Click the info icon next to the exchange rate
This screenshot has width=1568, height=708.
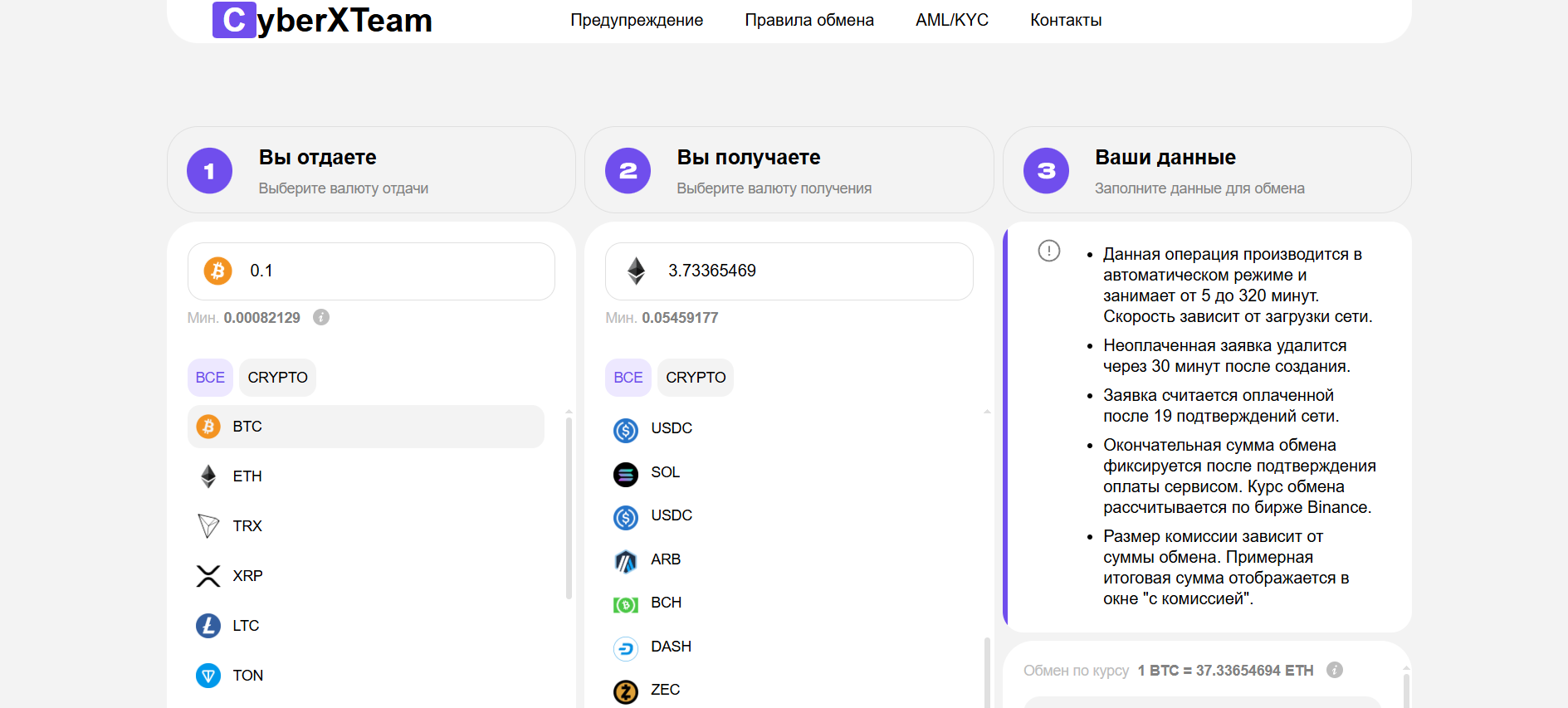tap(1335, 670)
